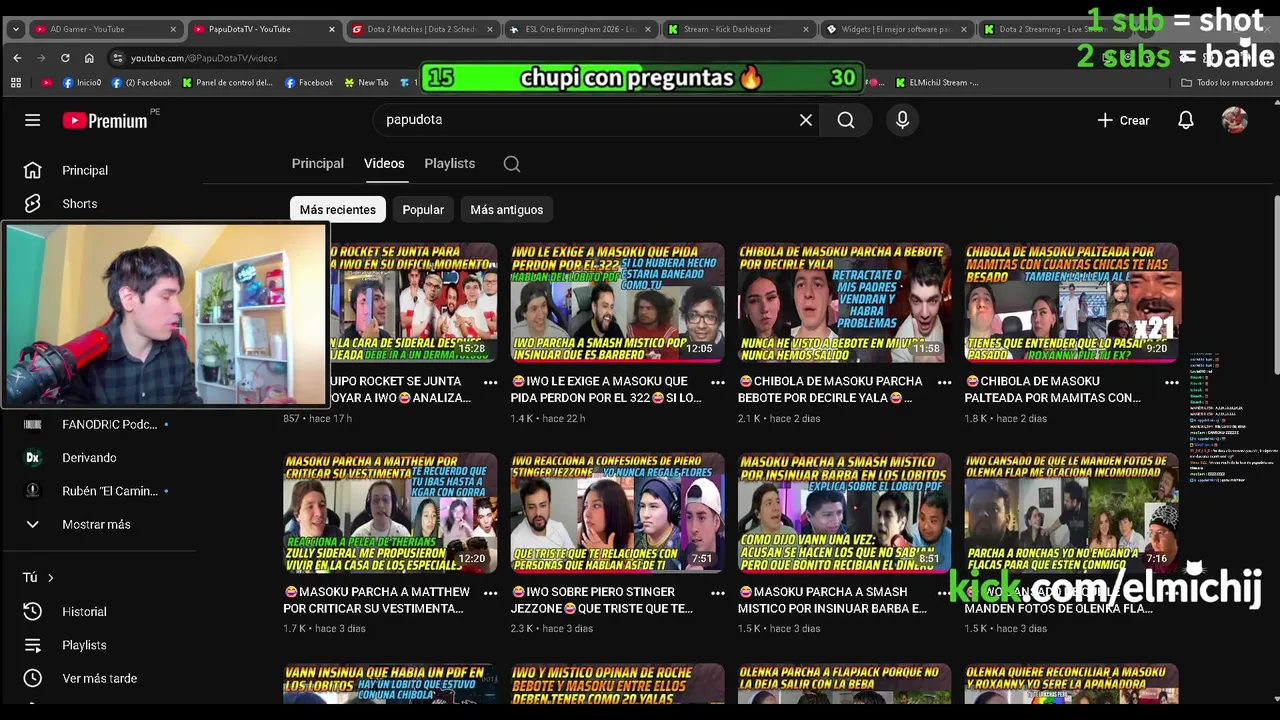Switch to channel Playlists tab
1280x720 pixels.
point(449,163)
